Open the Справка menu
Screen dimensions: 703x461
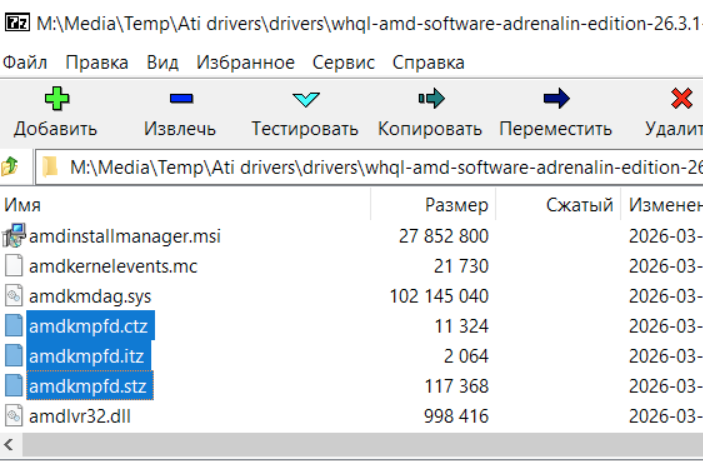(x=428, y=62)
